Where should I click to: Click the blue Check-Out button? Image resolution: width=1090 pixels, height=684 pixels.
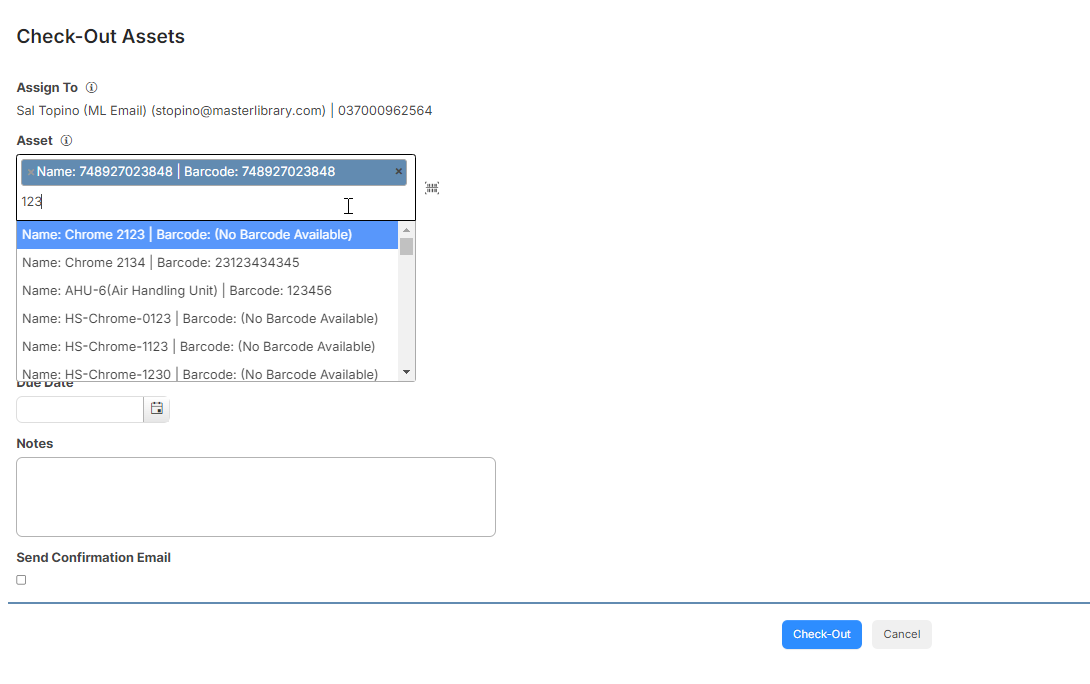pos(822,635)
